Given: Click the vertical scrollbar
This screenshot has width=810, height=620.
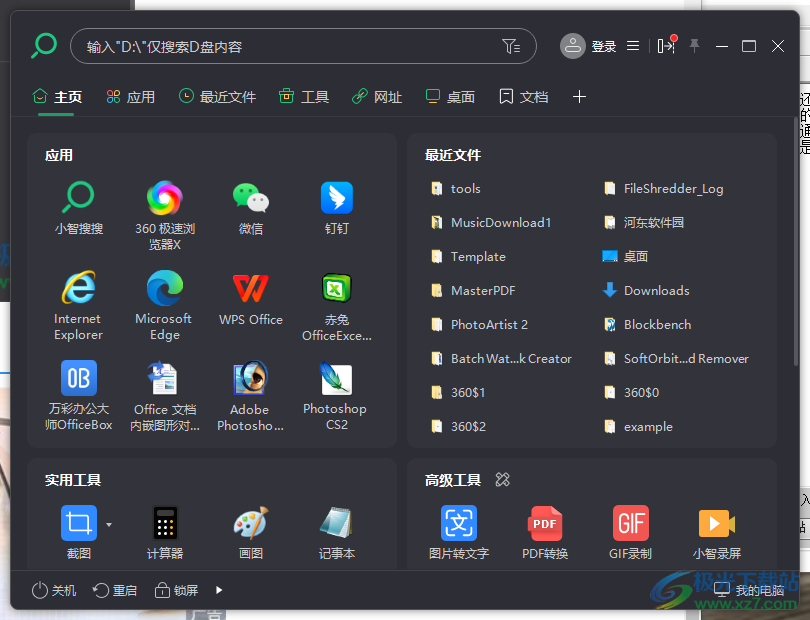Looking at the screenshot, I should pos(796,242).
